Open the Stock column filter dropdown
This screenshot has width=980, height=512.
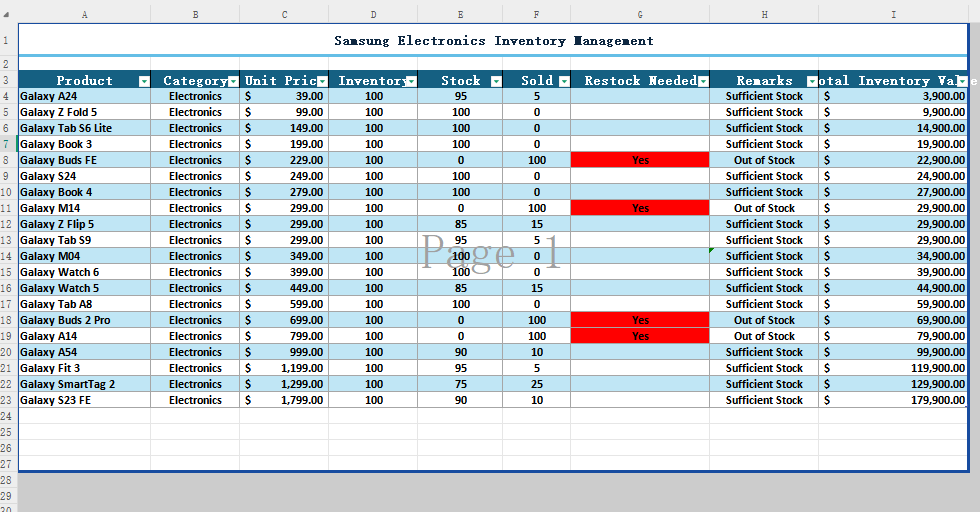(x=496, y=81)
